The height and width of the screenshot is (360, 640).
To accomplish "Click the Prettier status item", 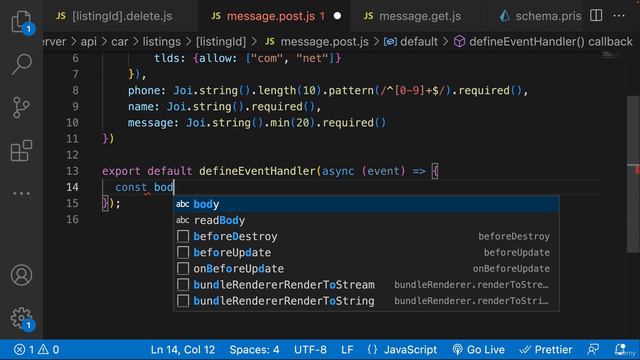I will click(546, 350).
